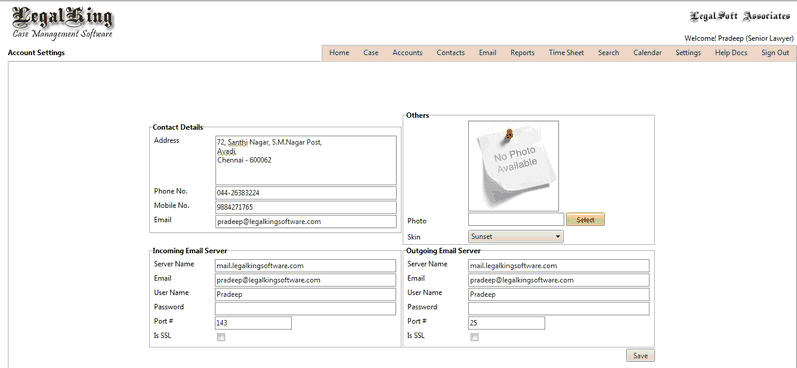Open Help Docs
797x368 pixels.
[x=731, y=53]
